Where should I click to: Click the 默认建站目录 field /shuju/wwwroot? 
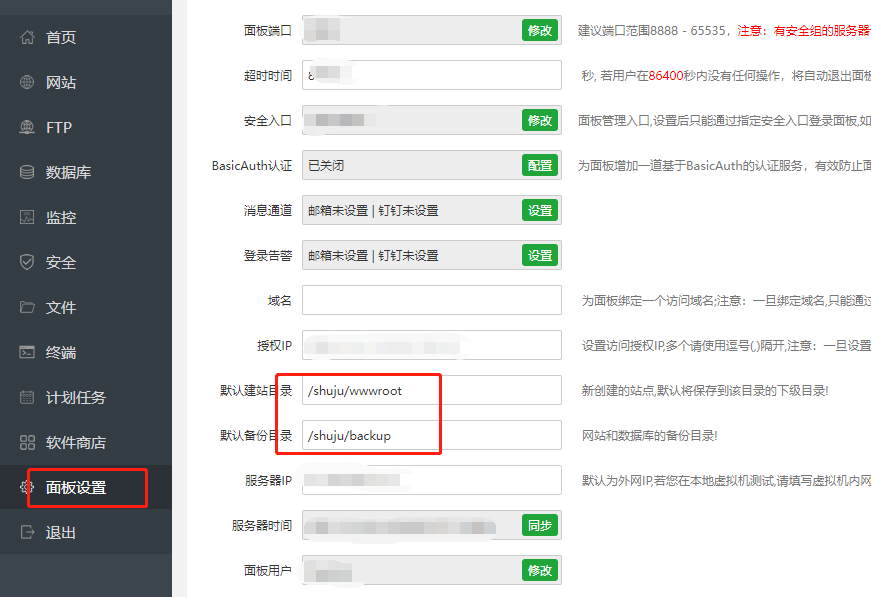(432, 390)
